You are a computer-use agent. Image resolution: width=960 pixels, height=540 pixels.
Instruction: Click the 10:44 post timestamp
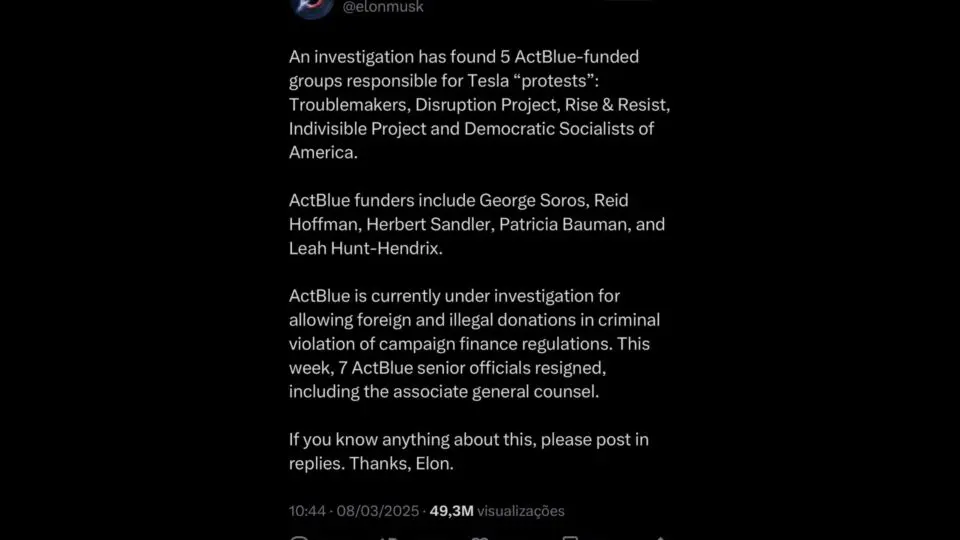pyautogui.click(x=307, y=511)
